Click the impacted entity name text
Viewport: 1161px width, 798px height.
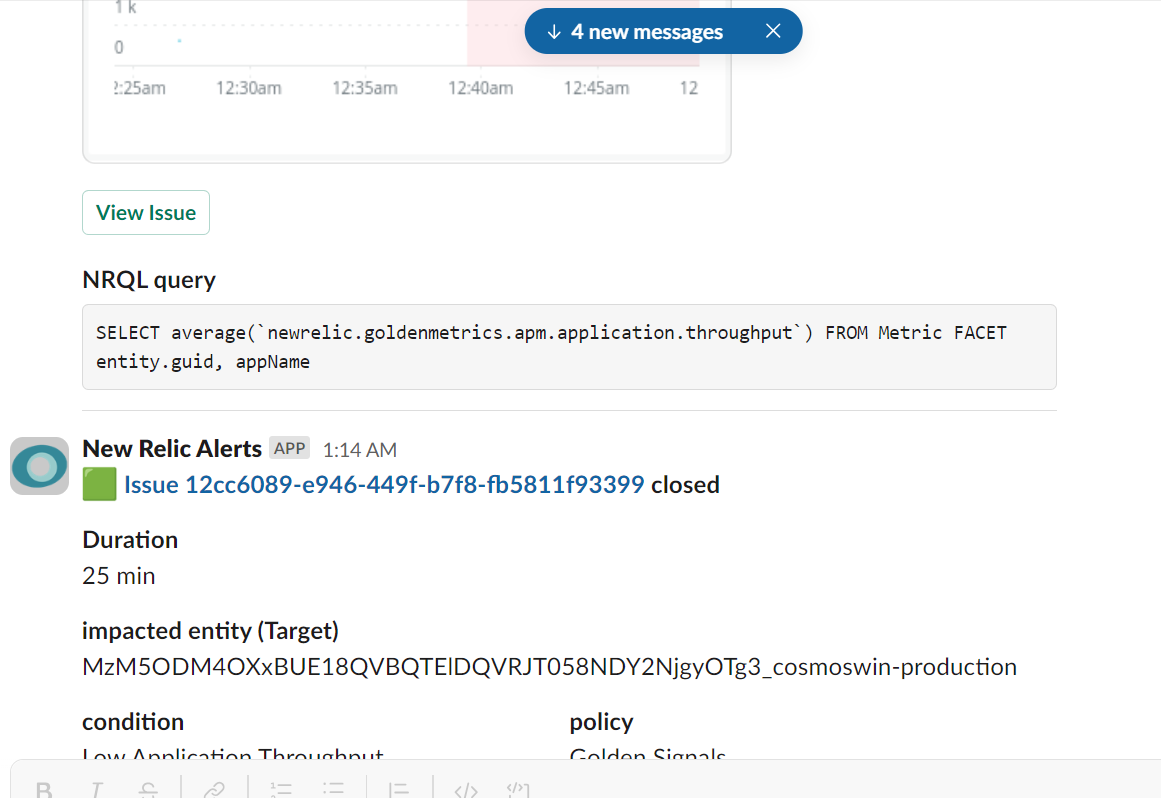pyautogui.click(x=548, y=667)
